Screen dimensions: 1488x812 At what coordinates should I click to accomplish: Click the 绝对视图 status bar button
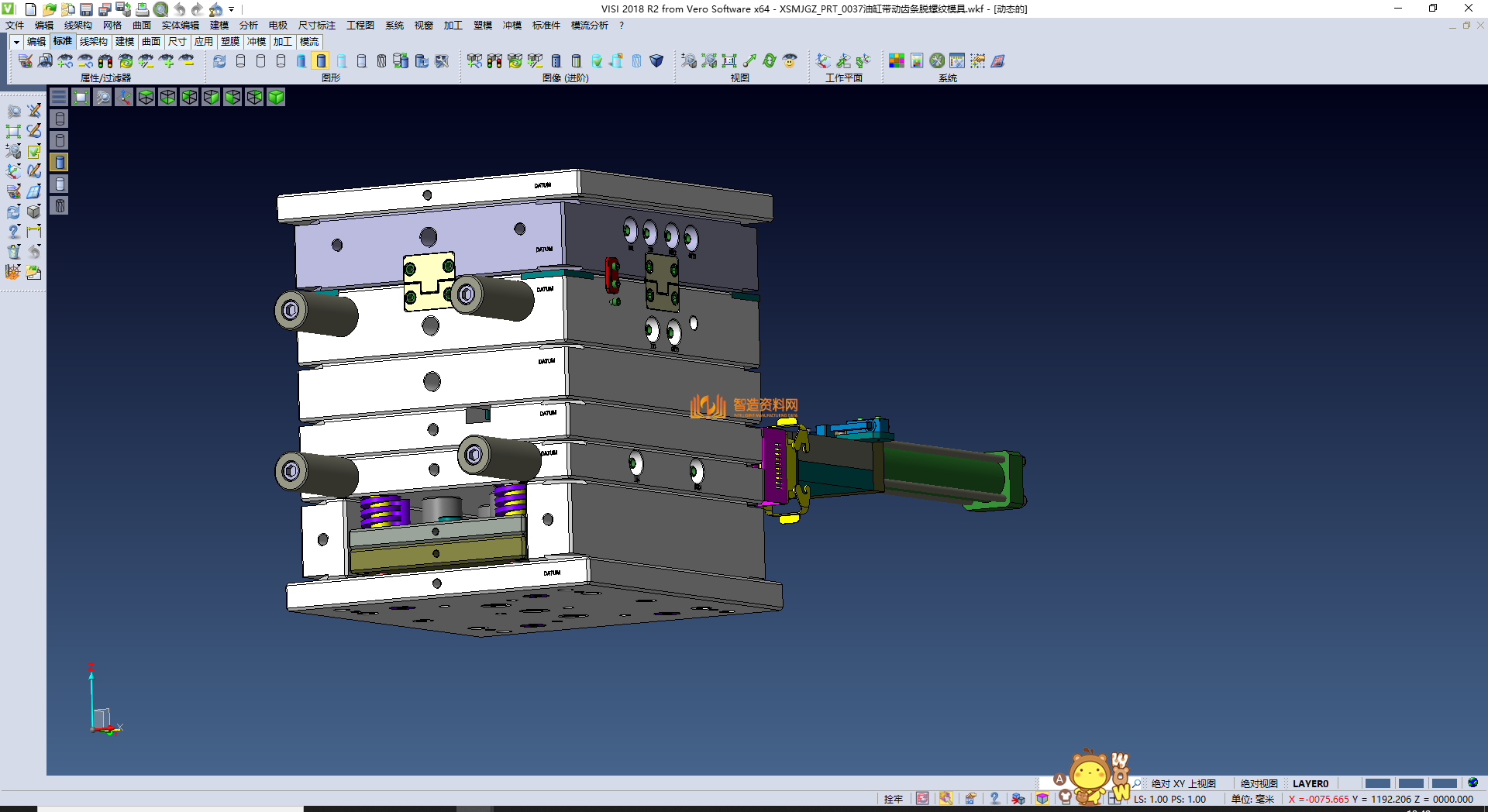[1259, 783]
